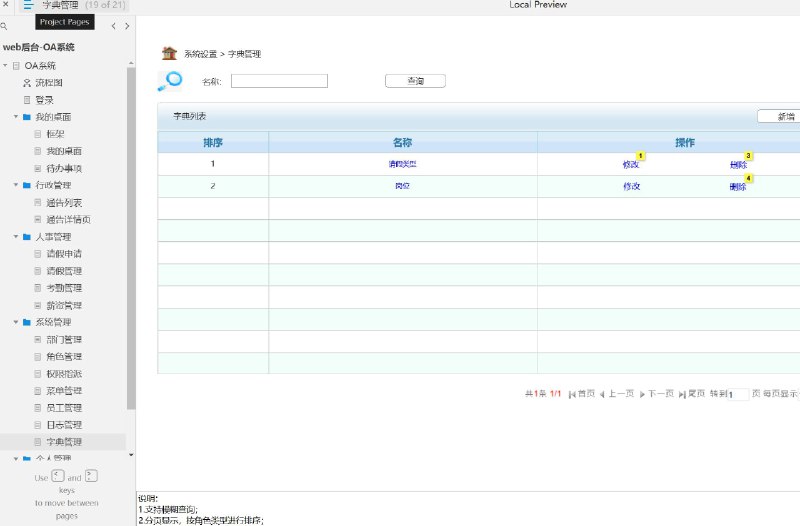Viewport: 800px width, 526px height.
Task: Collapse the 系统管理 folder
Action: [16, 322]
